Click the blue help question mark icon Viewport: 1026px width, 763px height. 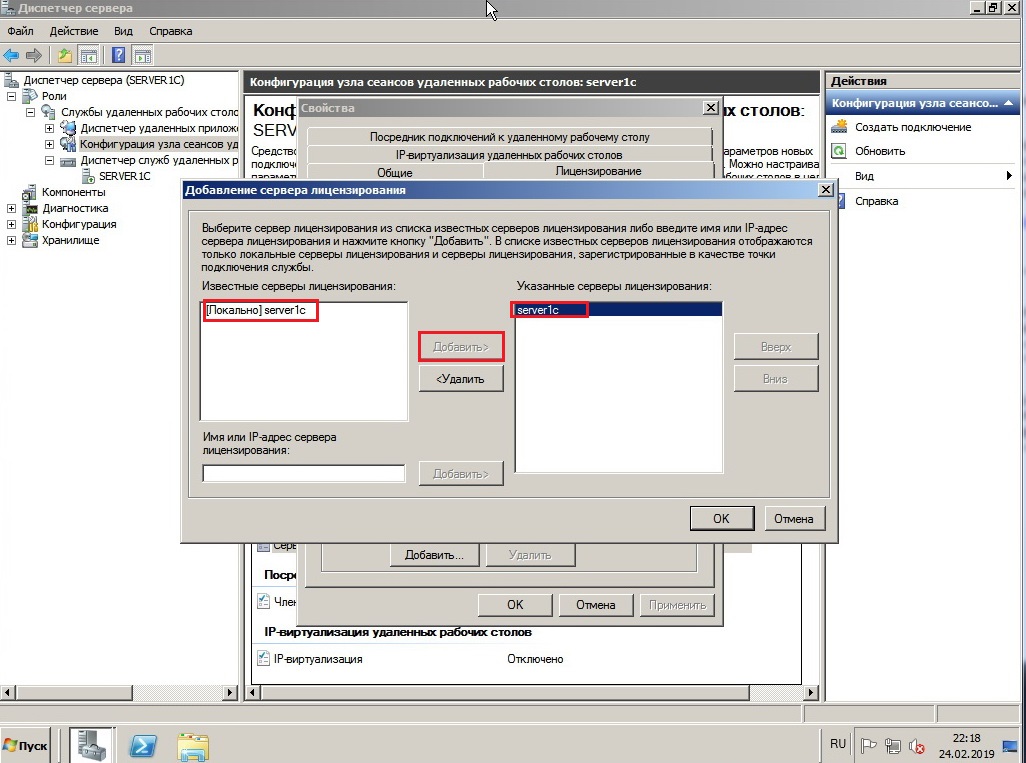[119, 55]
